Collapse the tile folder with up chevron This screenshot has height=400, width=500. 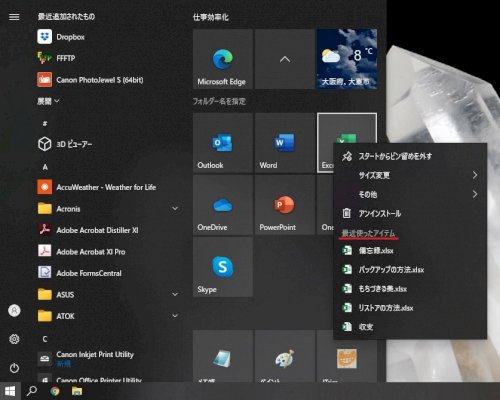285,59
